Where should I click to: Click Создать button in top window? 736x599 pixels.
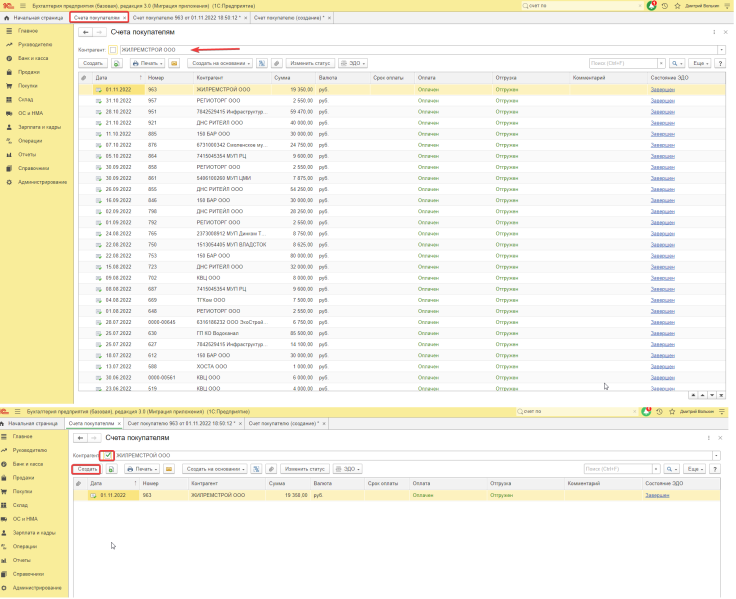pyautogui.click(x=92, y=63)
